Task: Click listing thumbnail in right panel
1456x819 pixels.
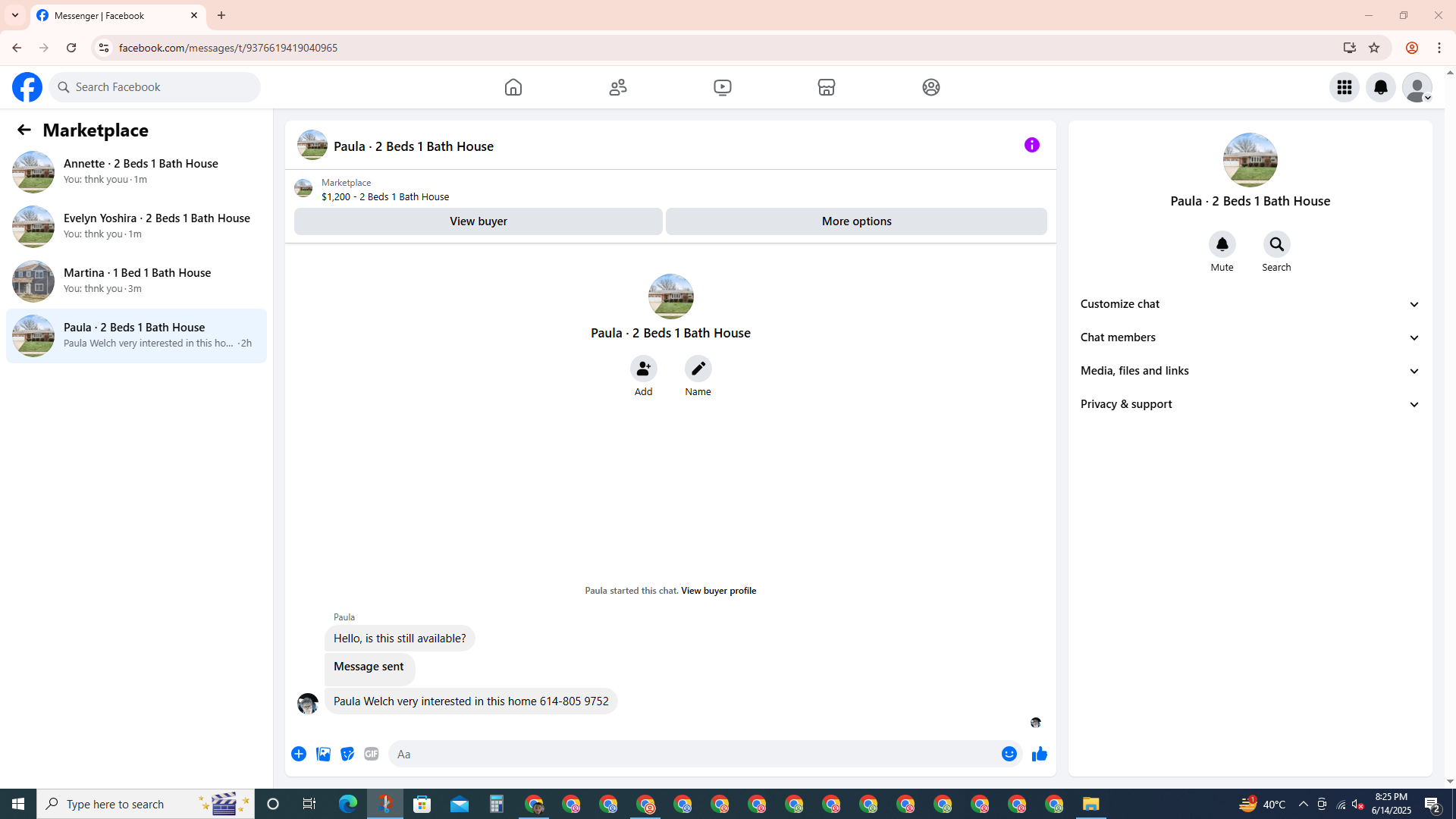Action: 1250,160
